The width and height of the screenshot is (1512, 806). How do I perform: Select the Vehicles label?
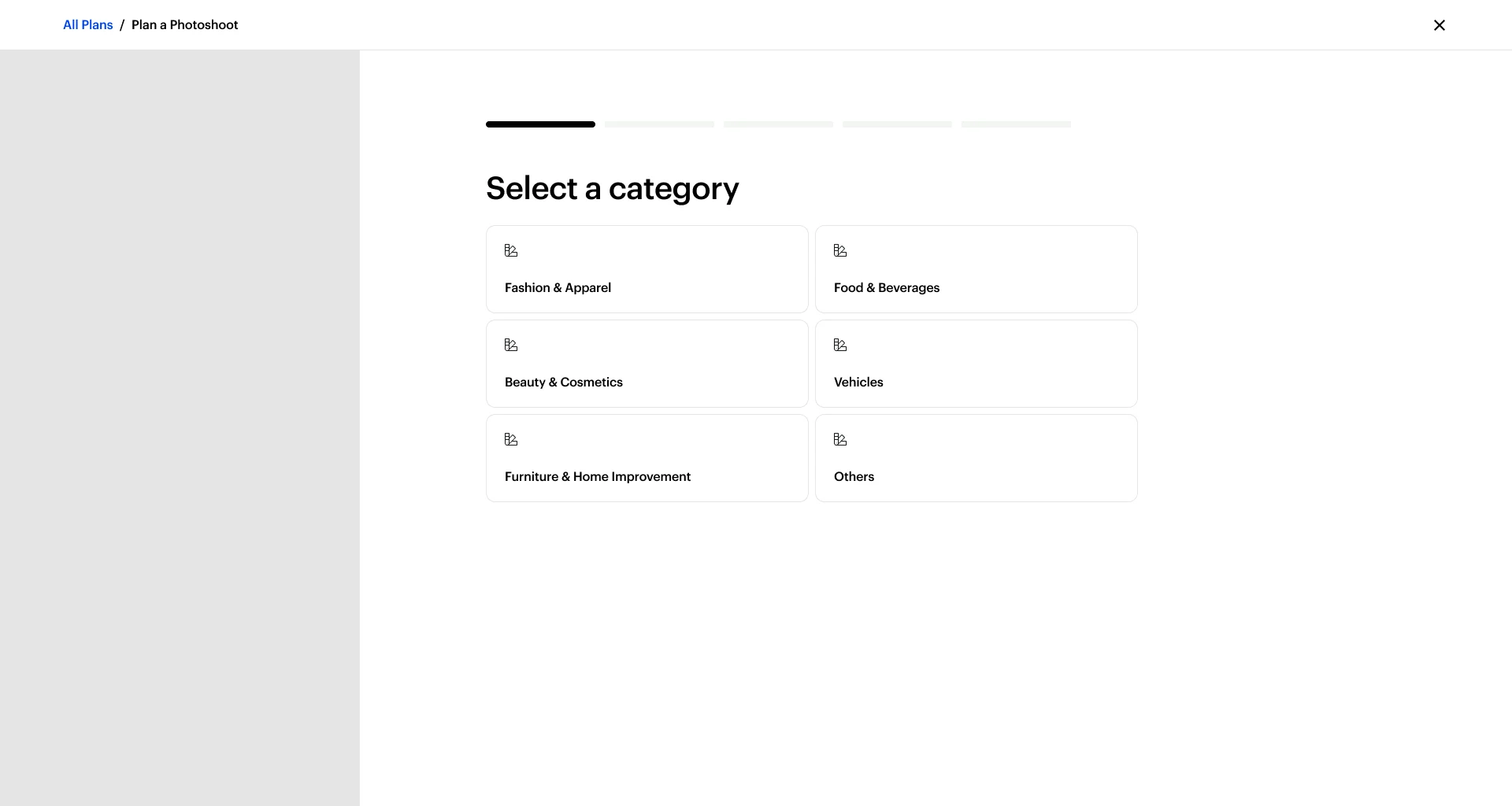coord(858,383)
